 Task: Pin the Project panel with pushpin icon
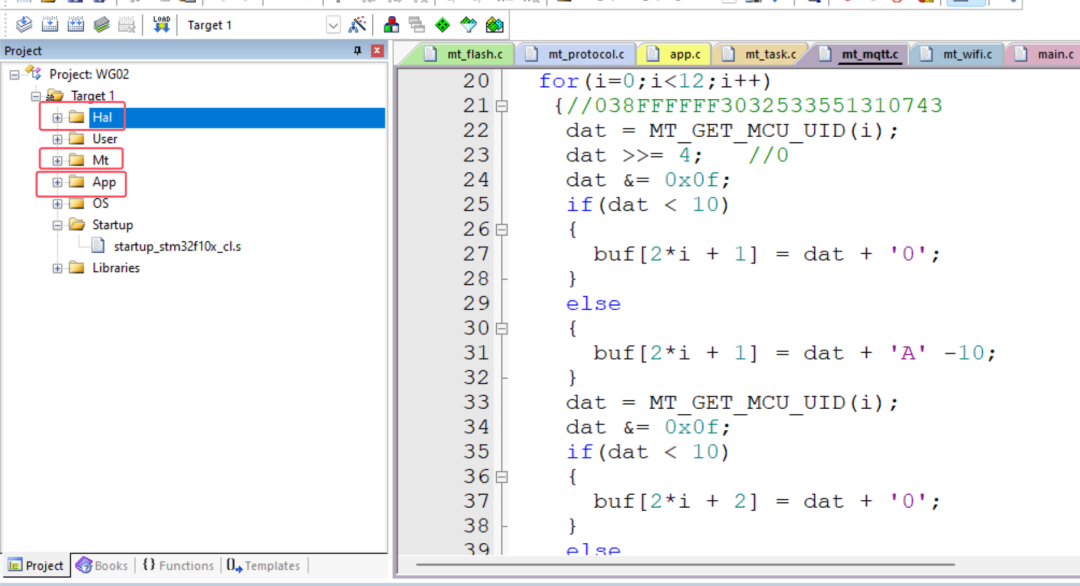click(357, 50)
